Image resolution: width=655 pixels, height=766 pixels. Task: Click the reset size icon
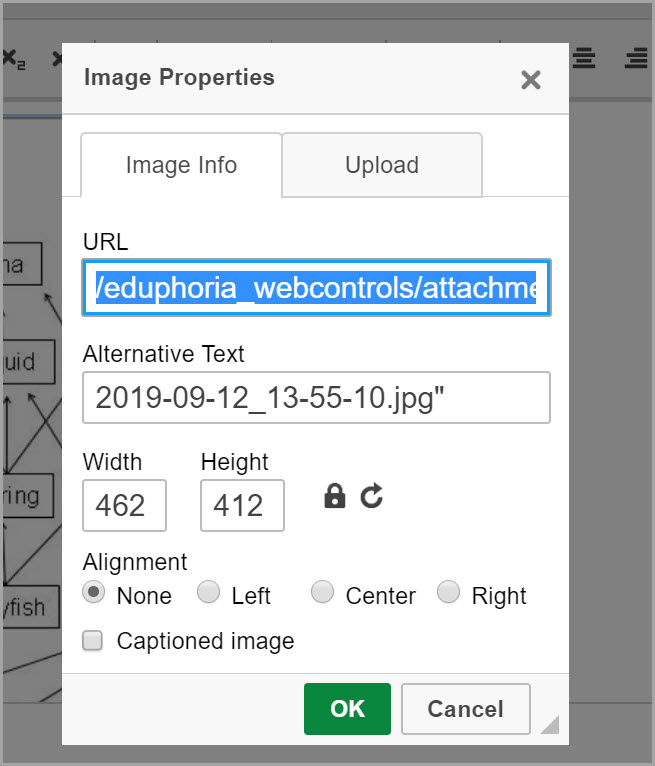coord(371,496)
